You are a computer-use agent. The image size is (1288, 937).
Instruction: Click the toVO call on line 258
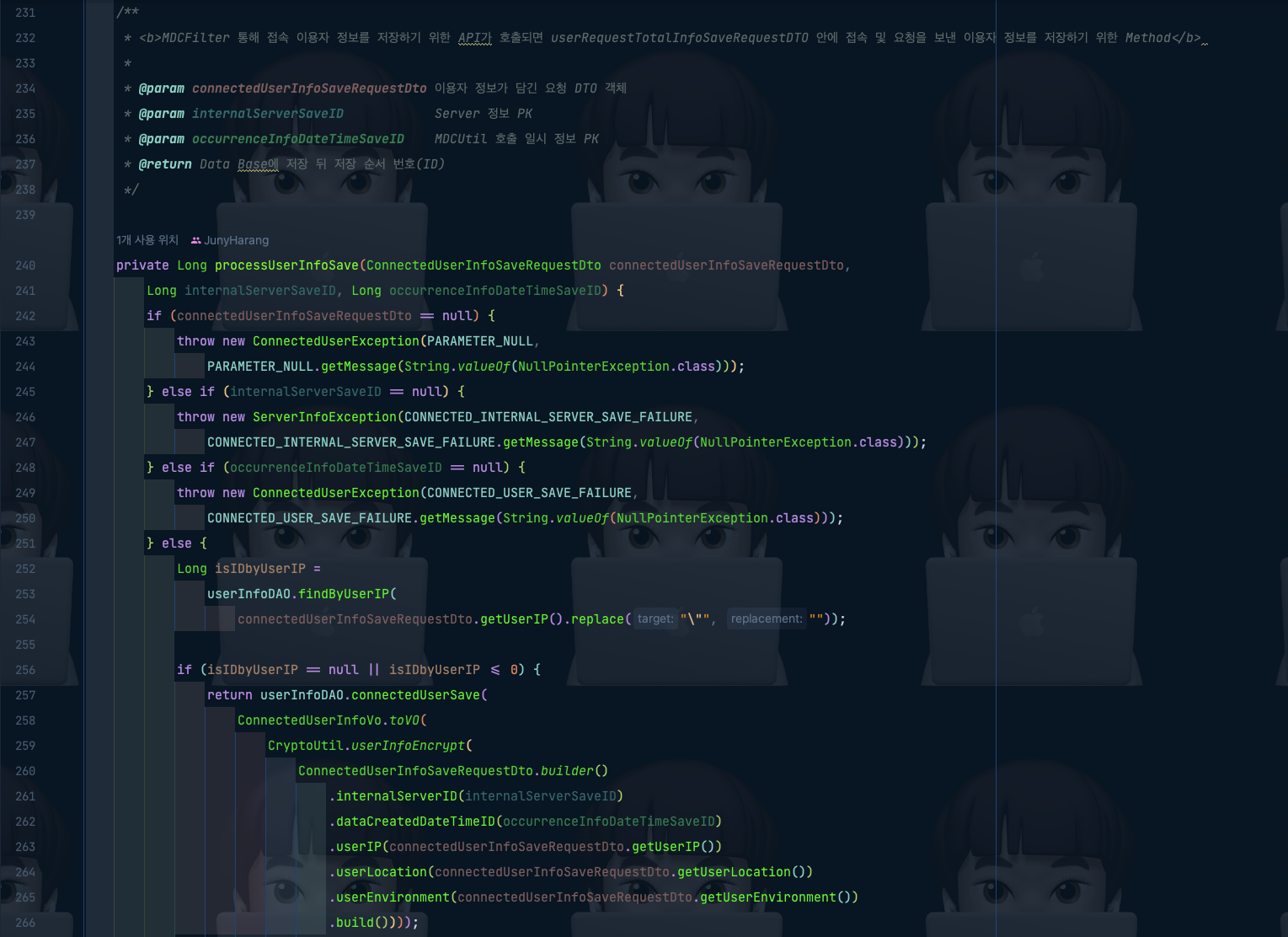coord(404,720)
